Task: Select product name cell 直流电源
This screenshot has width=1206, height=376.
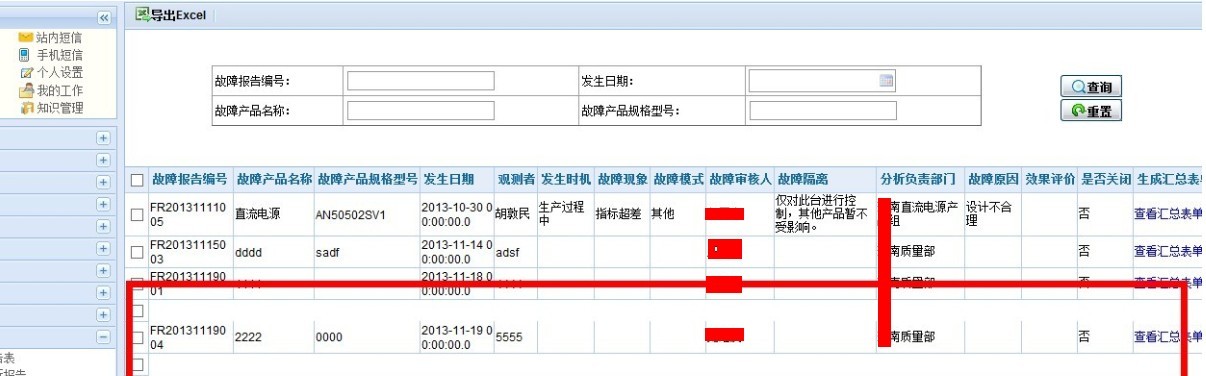Action: tap(259, 214)
